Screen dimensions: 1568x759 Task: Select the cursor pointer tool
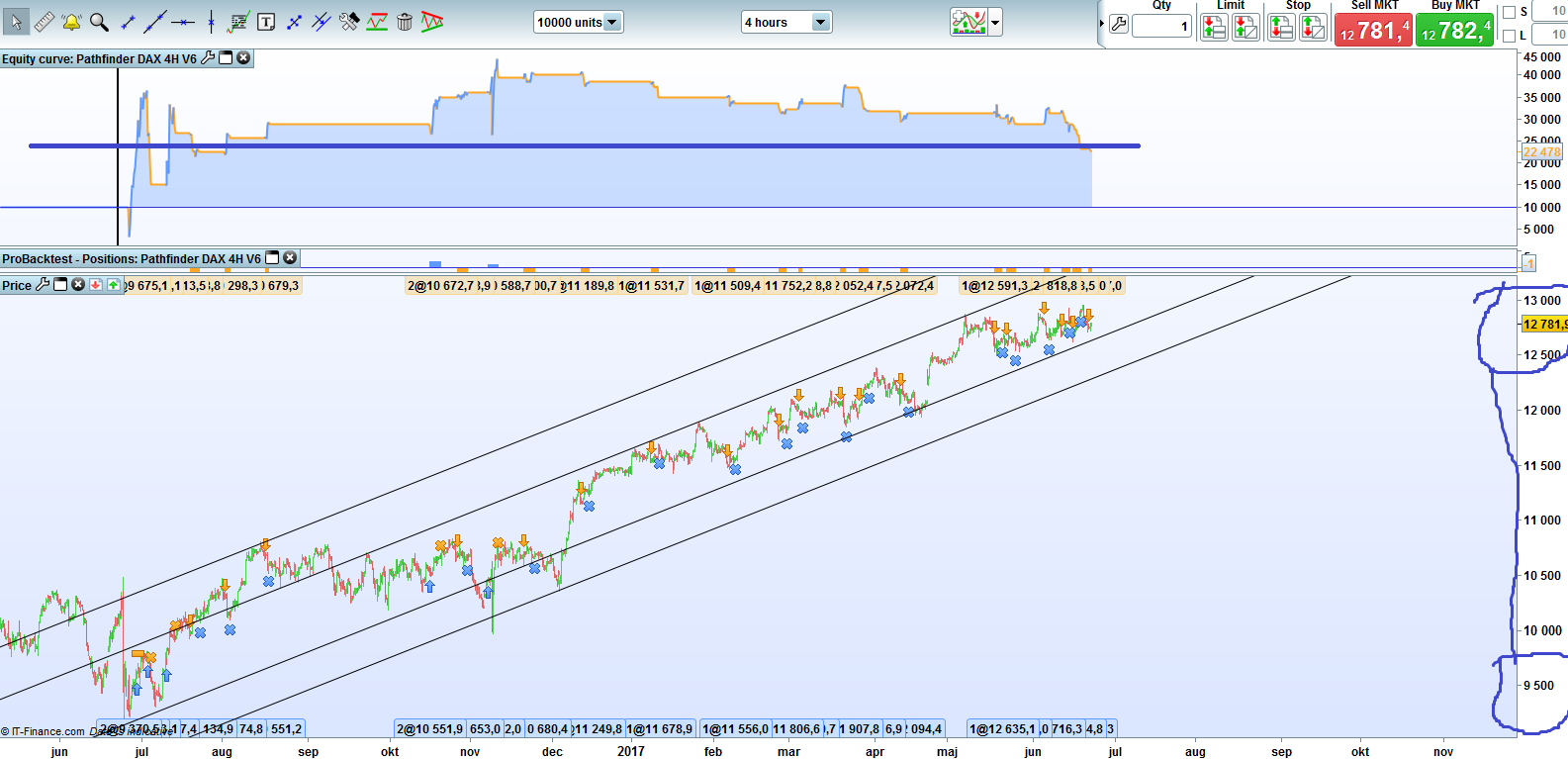pyautogui.click(x=16, y=22)
